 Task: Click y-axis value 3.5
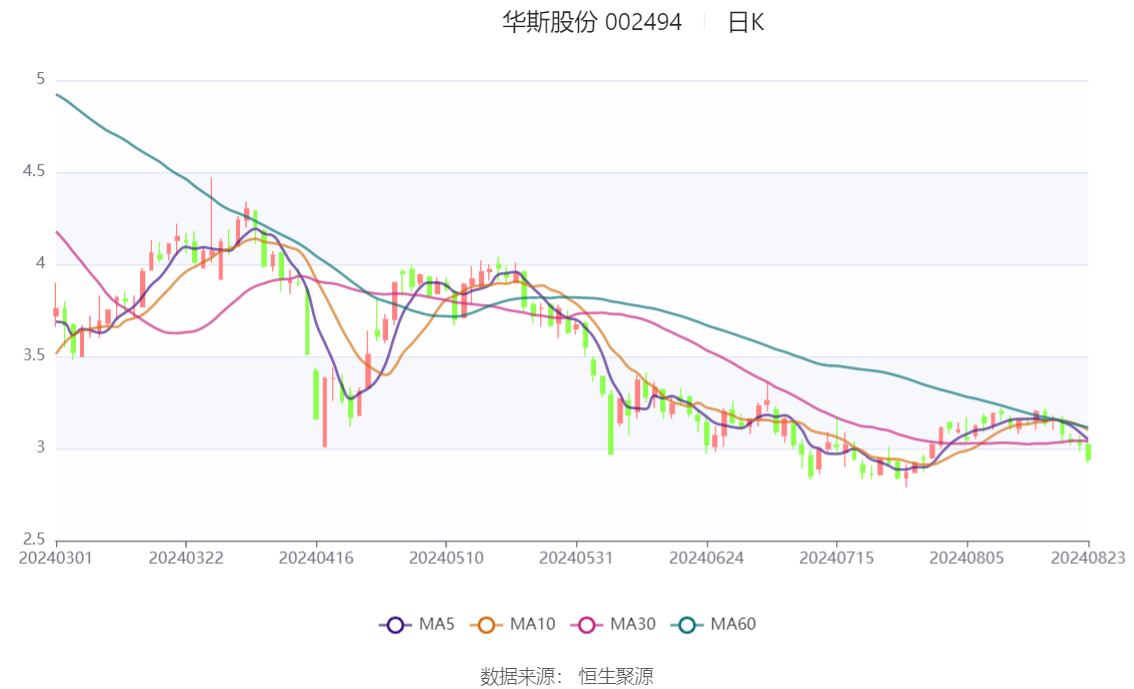pyautogui.click(x=33, y=355)
